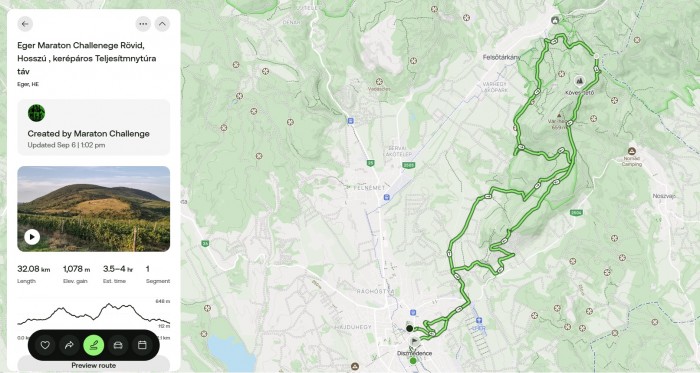The image size is (700, 373).
Task: Select the Köves-tető mountain peak marker
Action: [x=579, y=81]
